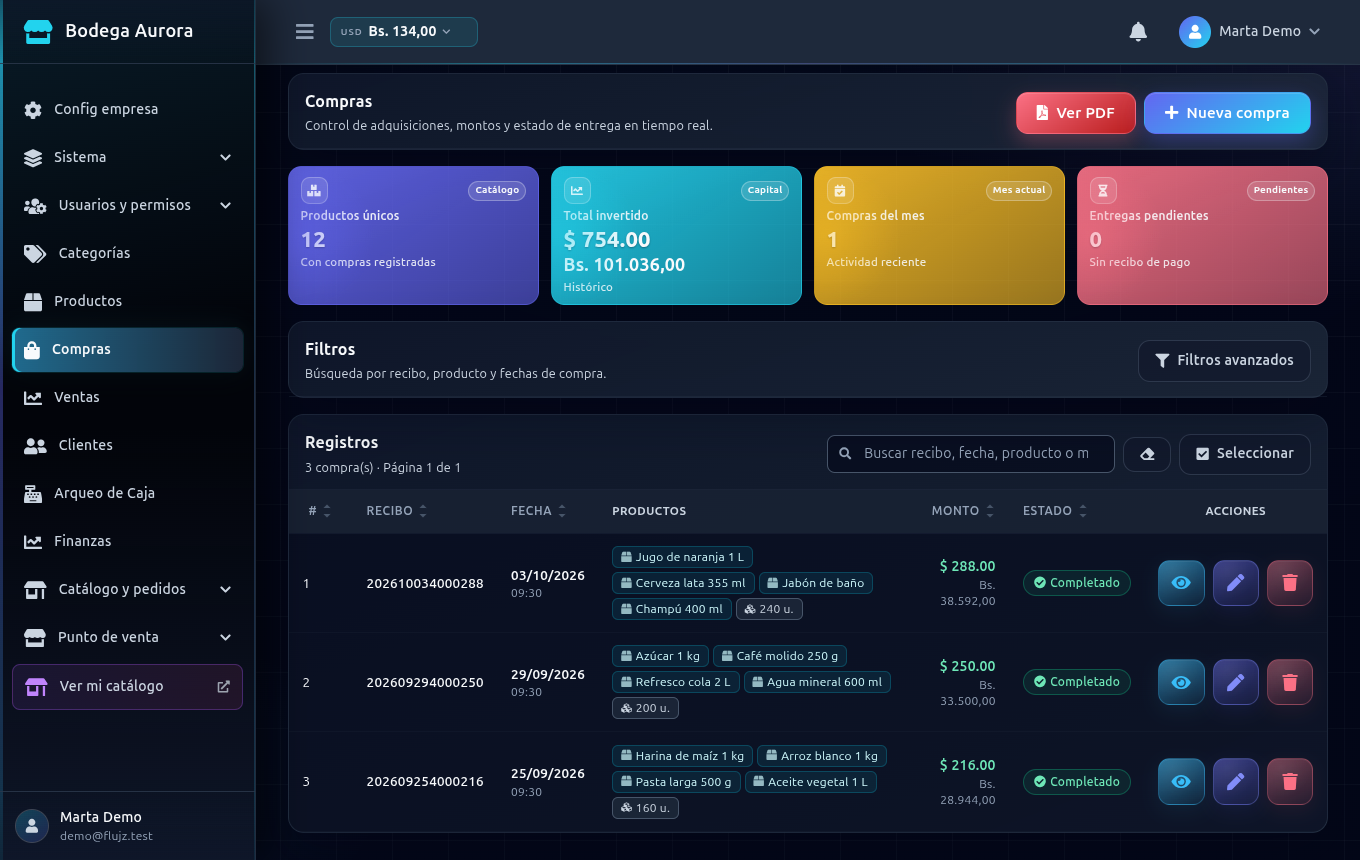Open the Marta Demo user menu

tap(1250, 32)
